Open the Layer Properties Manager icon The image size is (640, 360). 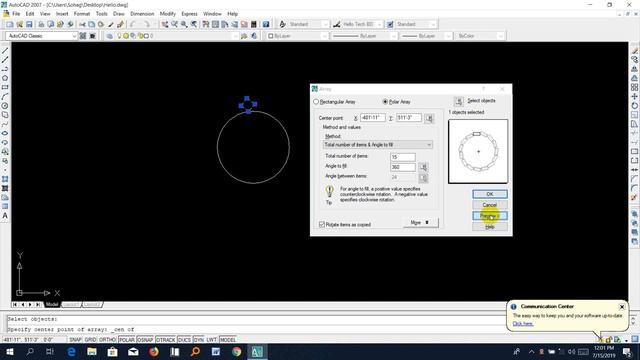pyautogui.click(x=109, y=36)
